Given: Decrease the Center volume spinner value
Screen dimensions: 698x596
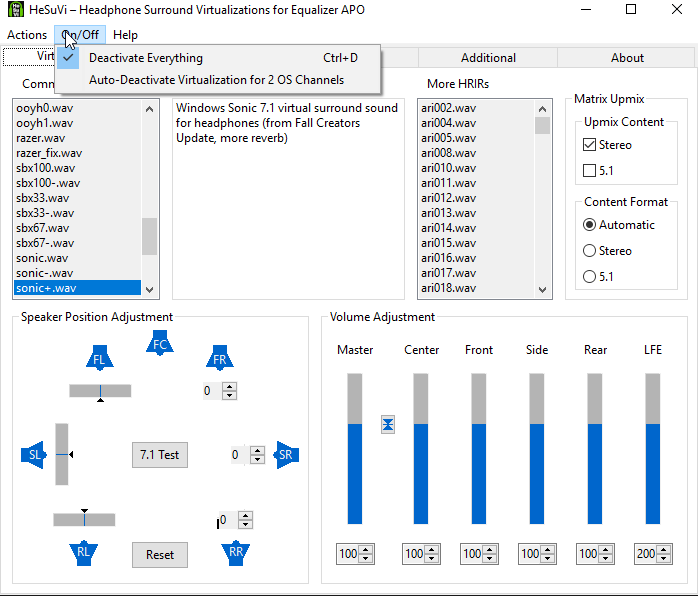Looking at the screenshot, I should pos(432,559).
